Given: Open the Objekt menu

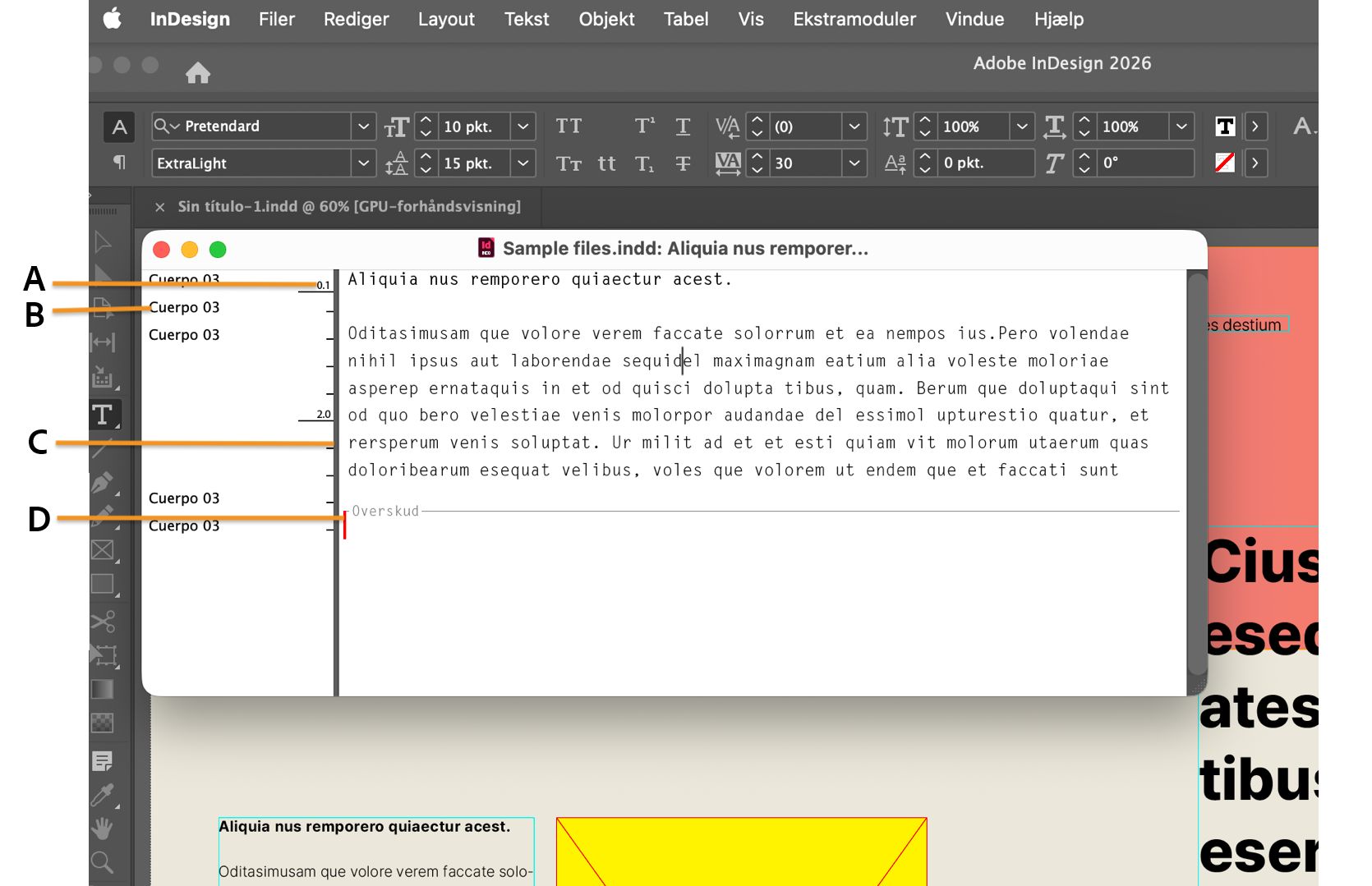Looking at the screenshot, I should tap(606, 19).
